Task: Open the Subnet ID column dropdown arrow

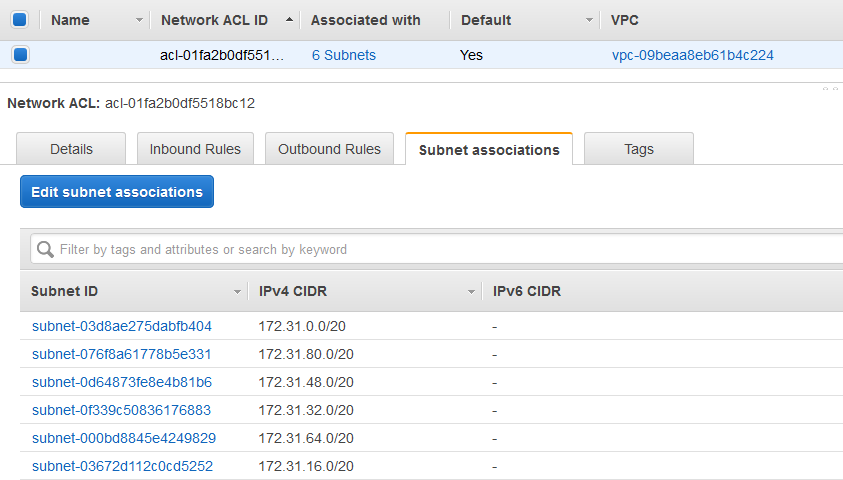Action: pos(238,292)
